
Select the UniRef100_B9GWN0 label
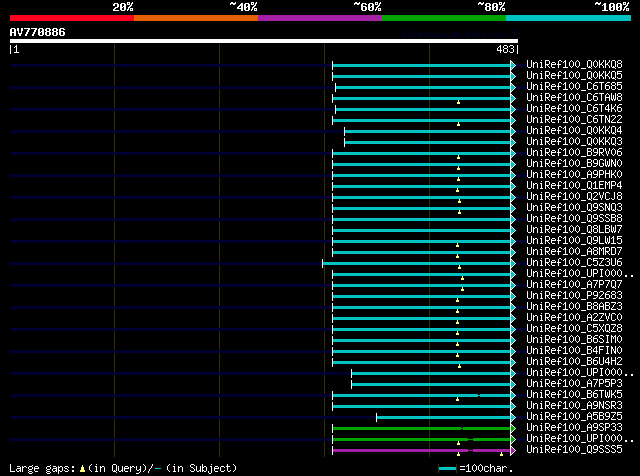pyautogui.click(x=574, y=164)
